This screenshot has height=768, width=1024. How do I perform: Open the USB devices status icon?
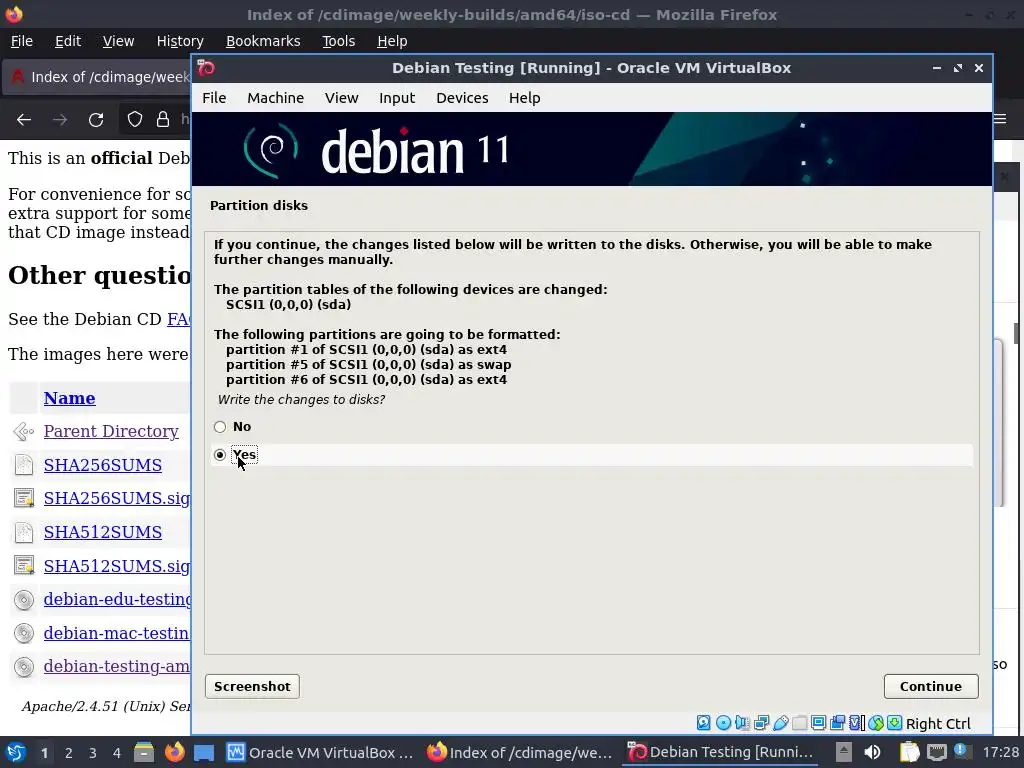pos(780,723)
